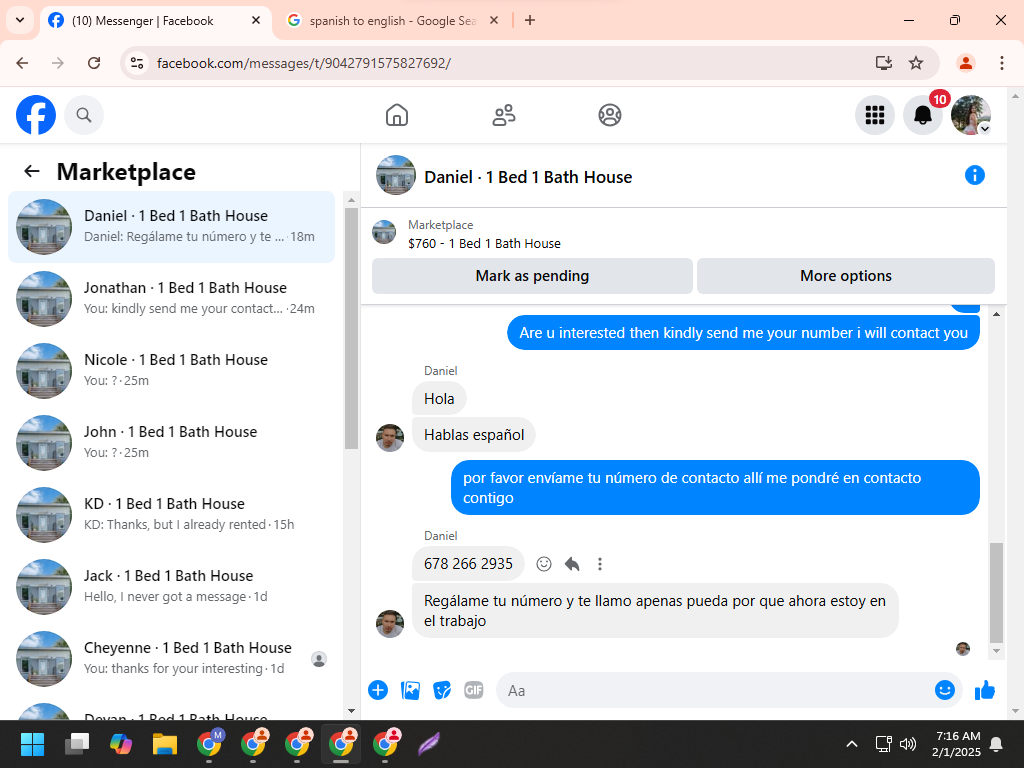Expand the tab search dropdown arrow
Viewport: 1024px width, 768px height.
pos(20,20)
